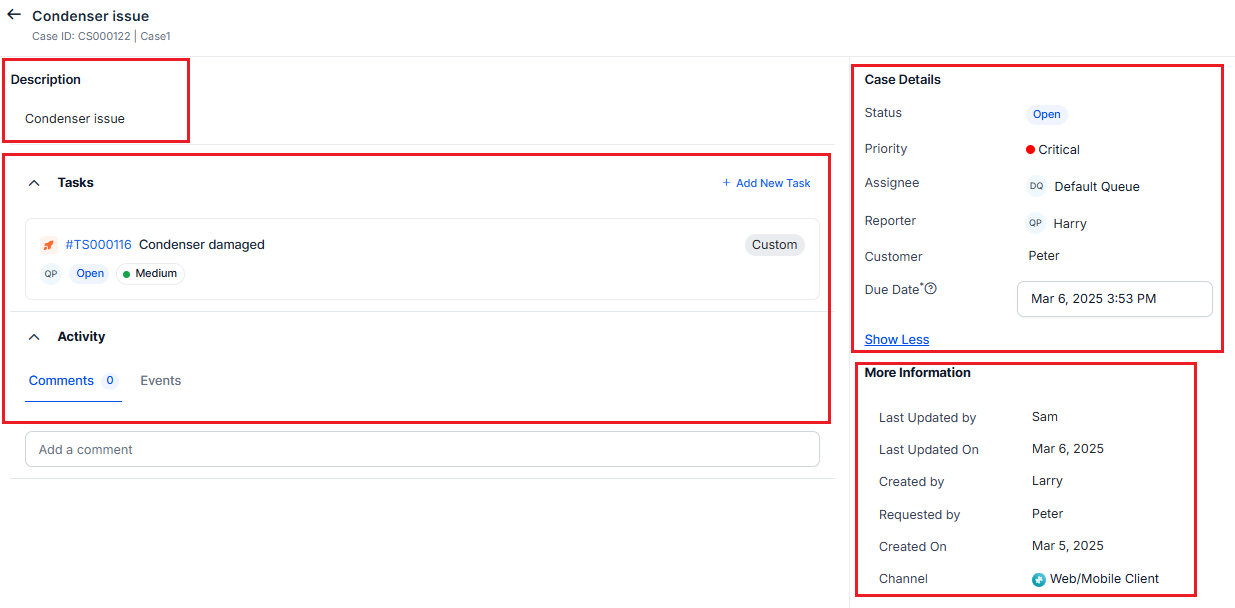The width and height of the screenshot is (1235, 608).
Task: Select the Comments tab
Action: click(x=61, y=381)
